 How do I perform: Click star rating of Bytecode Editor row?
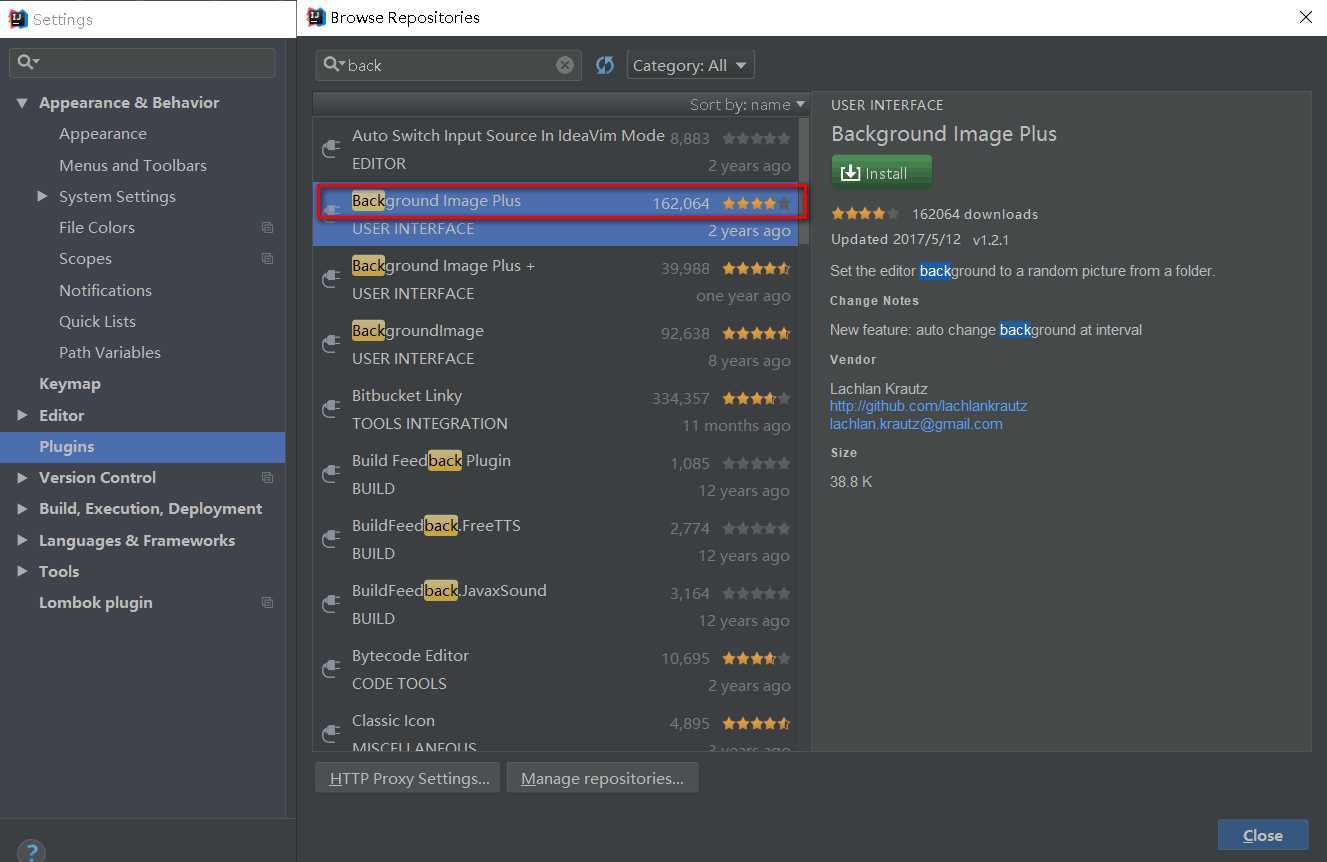(756, 658)
